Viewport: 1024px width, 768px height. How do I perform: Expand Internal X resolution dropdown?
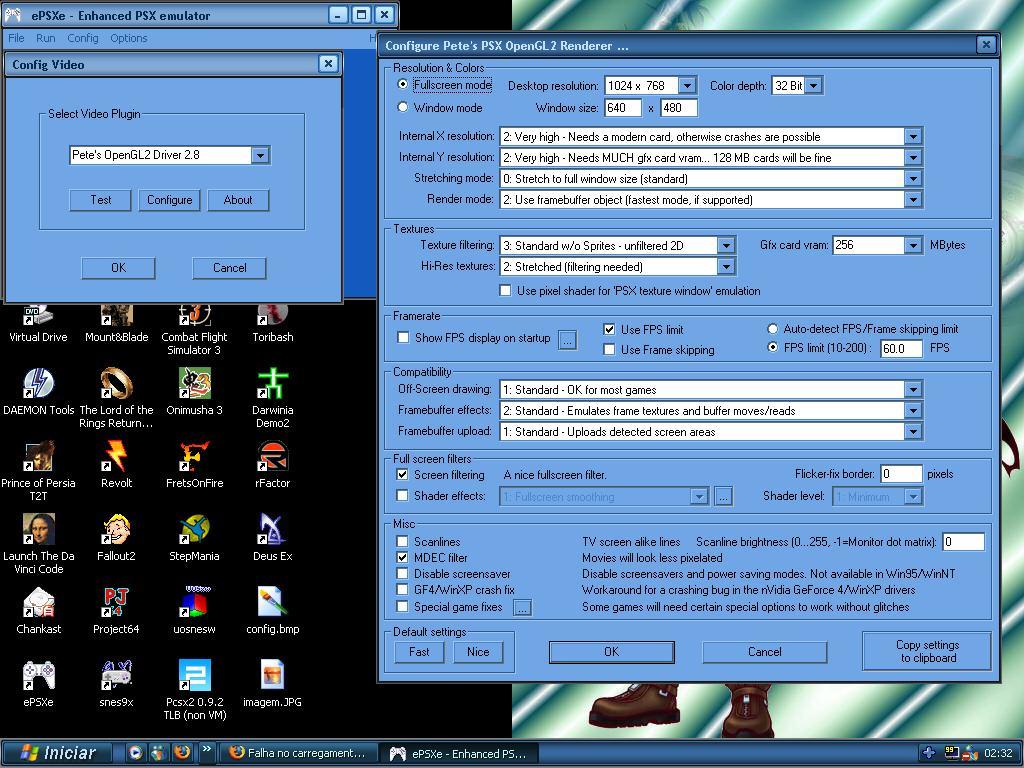point(913,136)
